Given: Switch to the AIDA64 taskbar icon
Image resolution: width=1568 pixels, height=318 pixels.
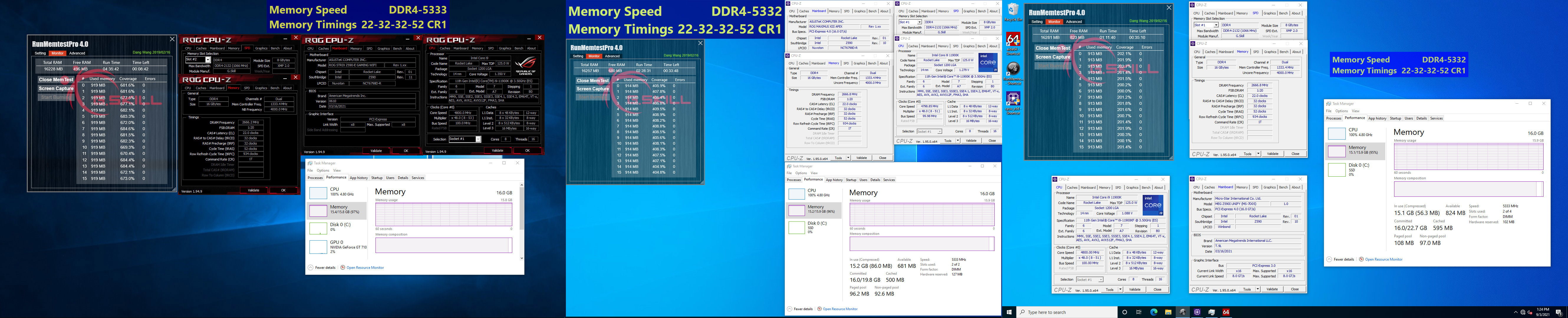Looking at the screenshot, I should [1226, 312].
